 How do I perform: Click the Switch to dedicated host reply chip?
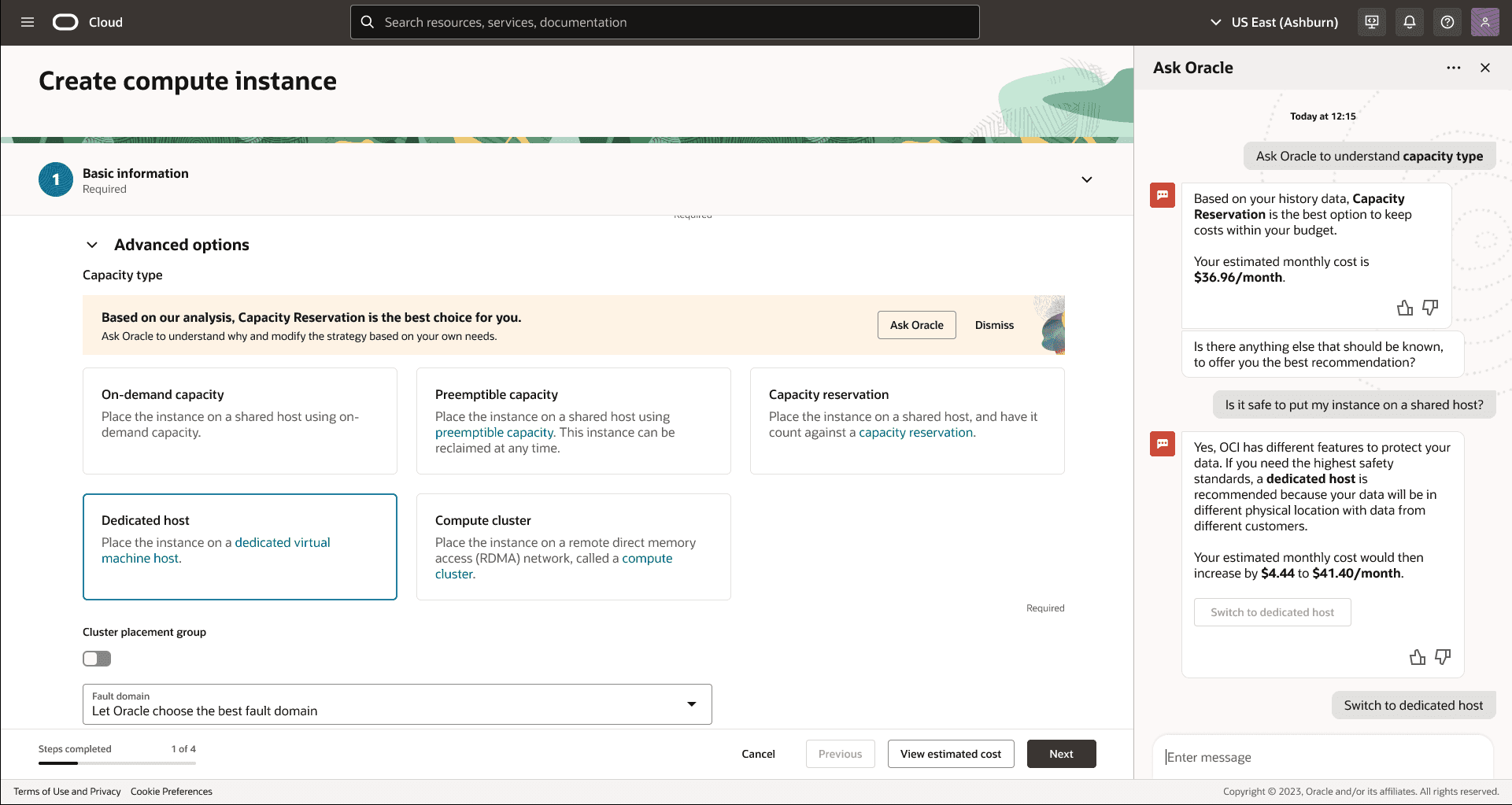pos(1414,705)
